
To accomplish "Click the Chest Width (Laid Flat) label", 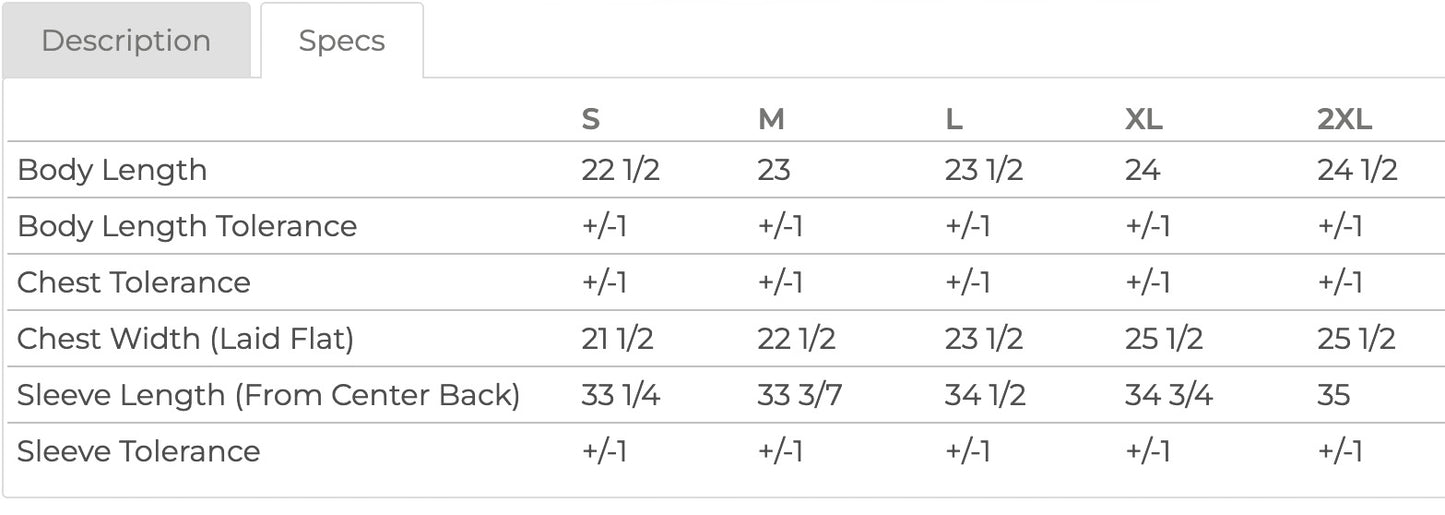I will click(186, 339).
